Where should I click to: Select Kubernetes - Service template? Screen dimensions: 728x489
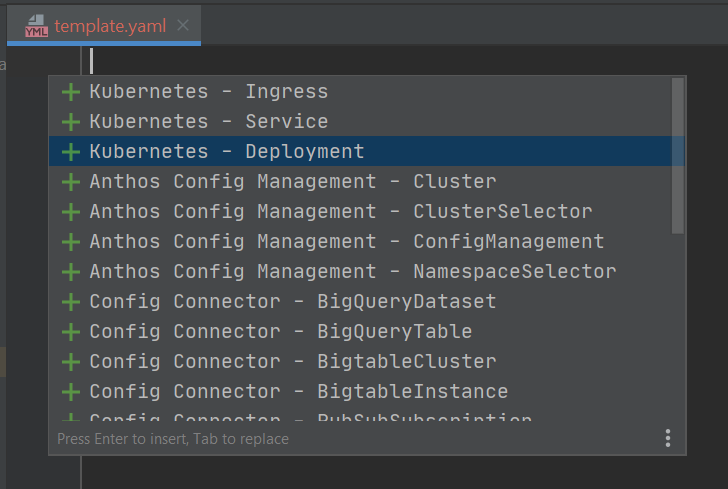point(208,122)
